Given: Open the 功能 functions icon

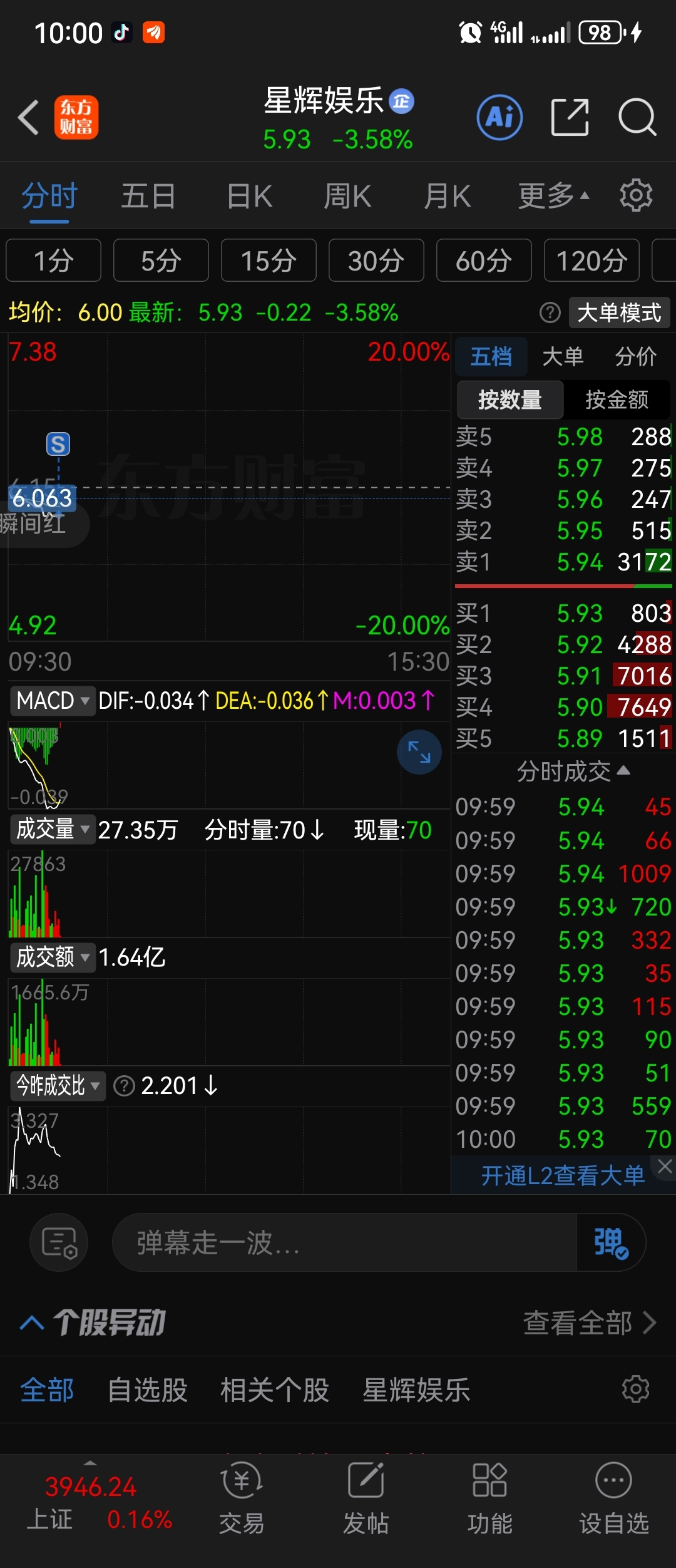Looking at the screenshot, I should (x=489, y=1498).
